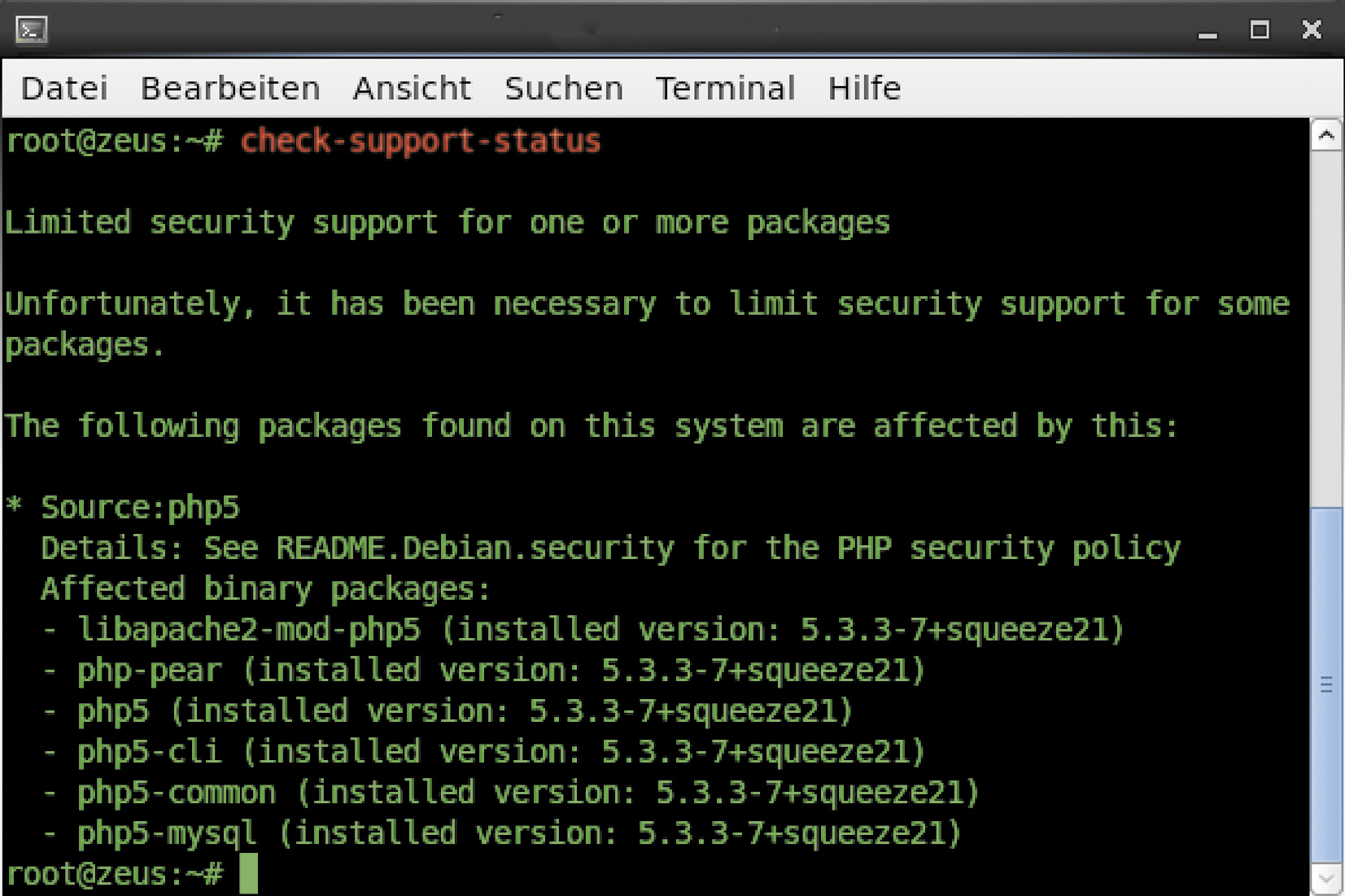Maximize the terminal window
This screenshot has width=1345, height=896.
click(x=1260, y=30)
